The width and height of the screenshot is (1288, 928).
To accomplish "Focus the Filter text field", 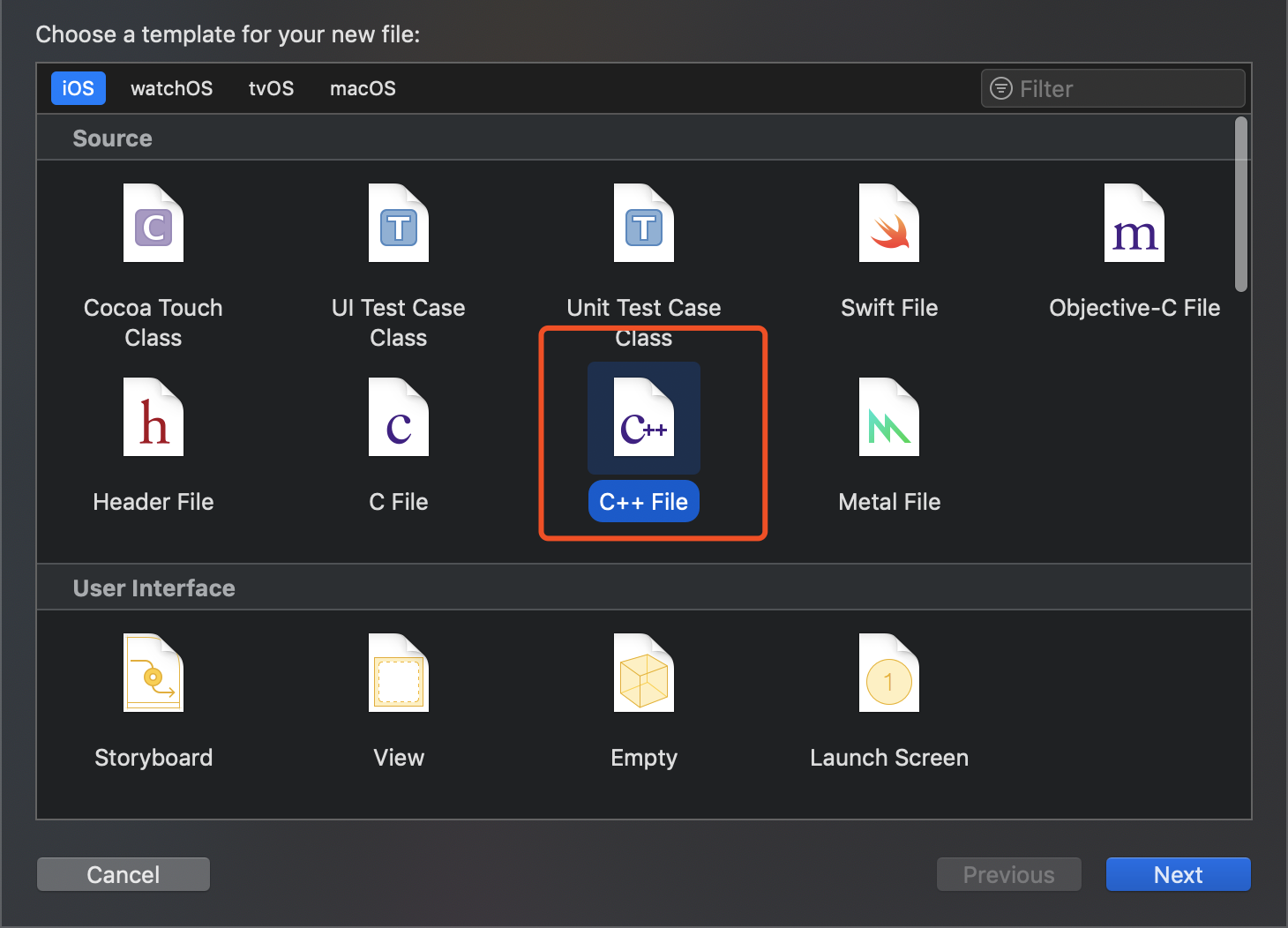I will (x=1113, y=88).
